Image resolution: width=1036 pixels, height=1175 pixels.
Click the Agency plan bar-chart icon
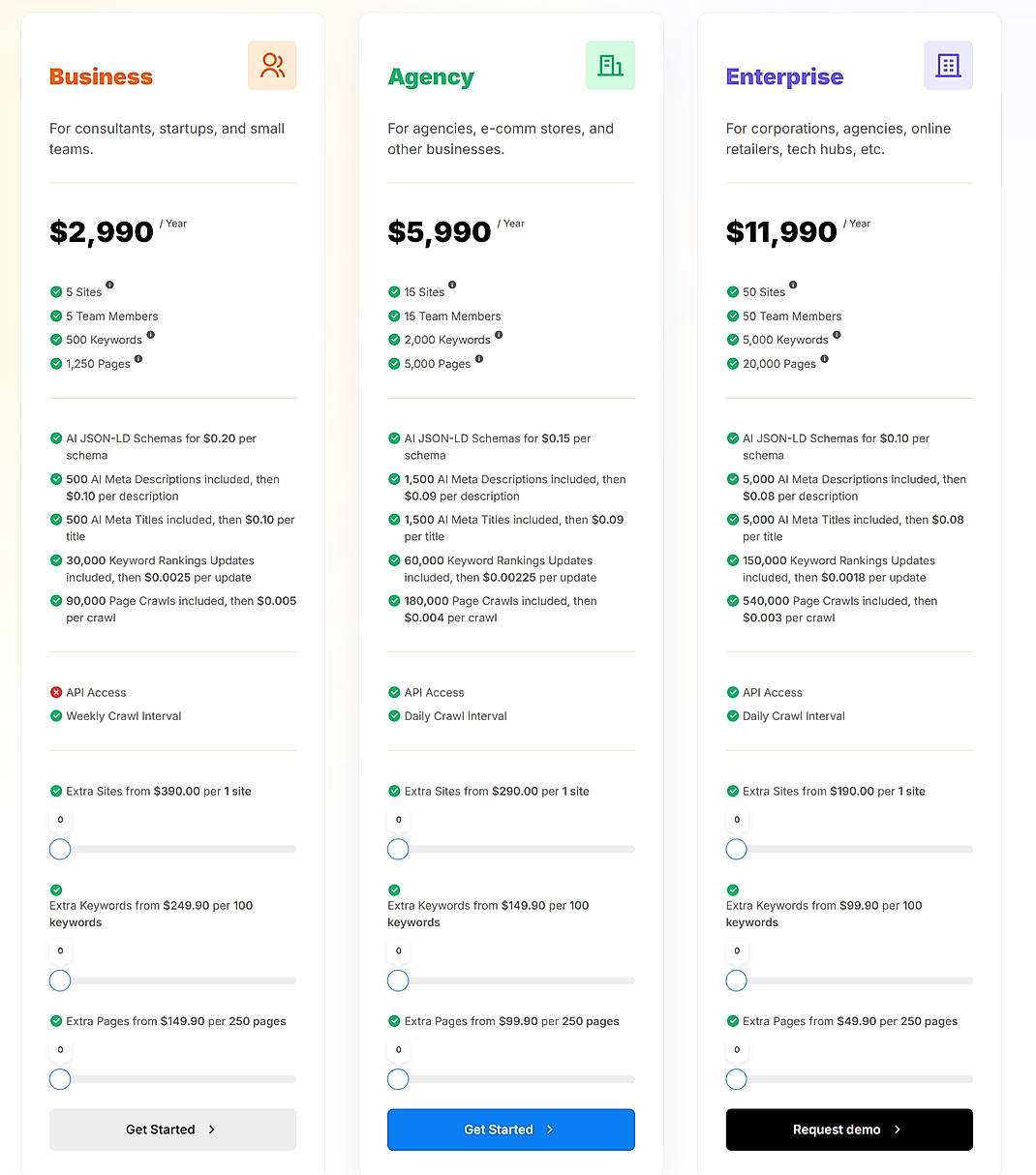[610, 65]
